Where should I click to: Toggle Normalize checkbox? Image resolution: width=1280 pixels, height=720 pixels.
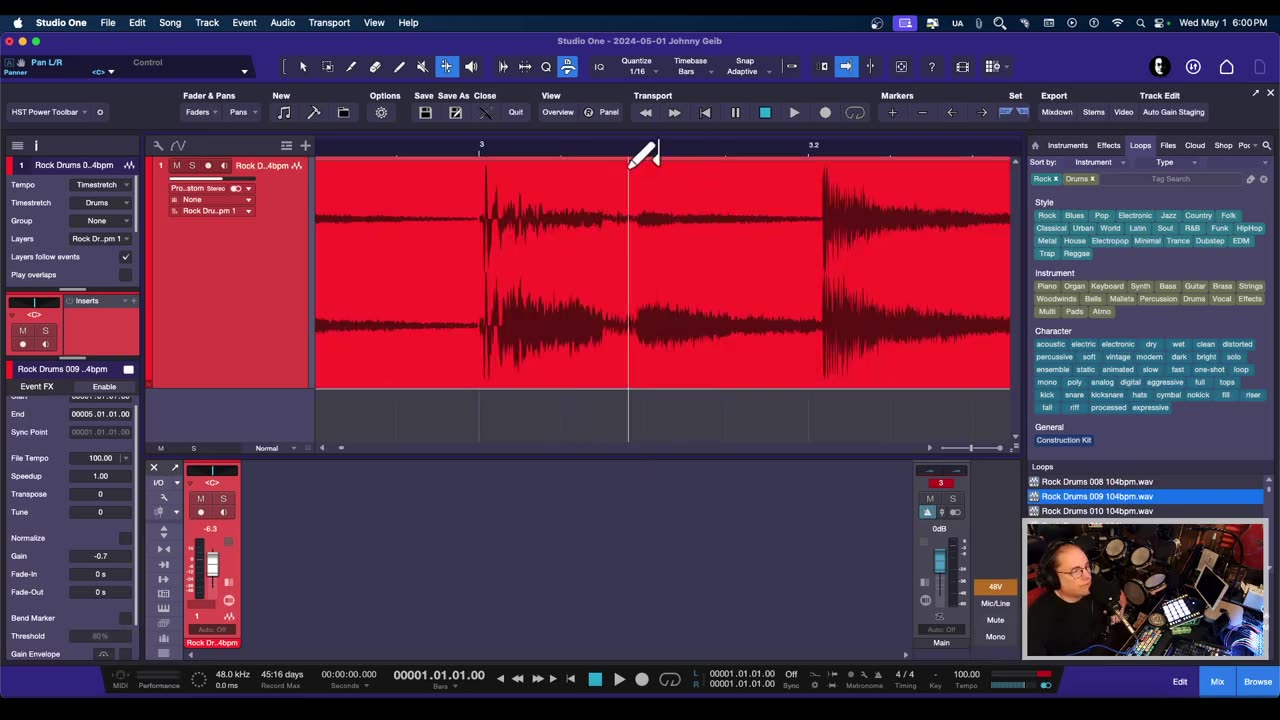125,538
